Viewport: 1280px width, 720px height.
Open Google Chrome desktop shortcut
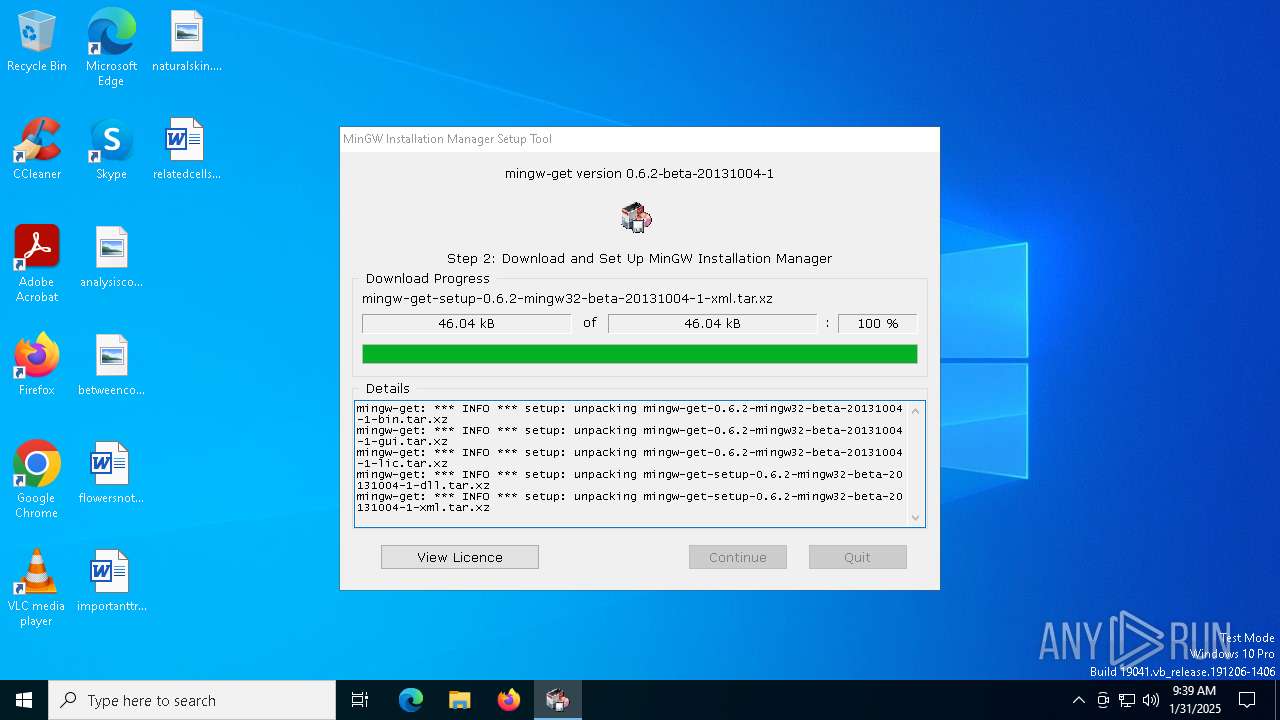[x=37, y=480]
